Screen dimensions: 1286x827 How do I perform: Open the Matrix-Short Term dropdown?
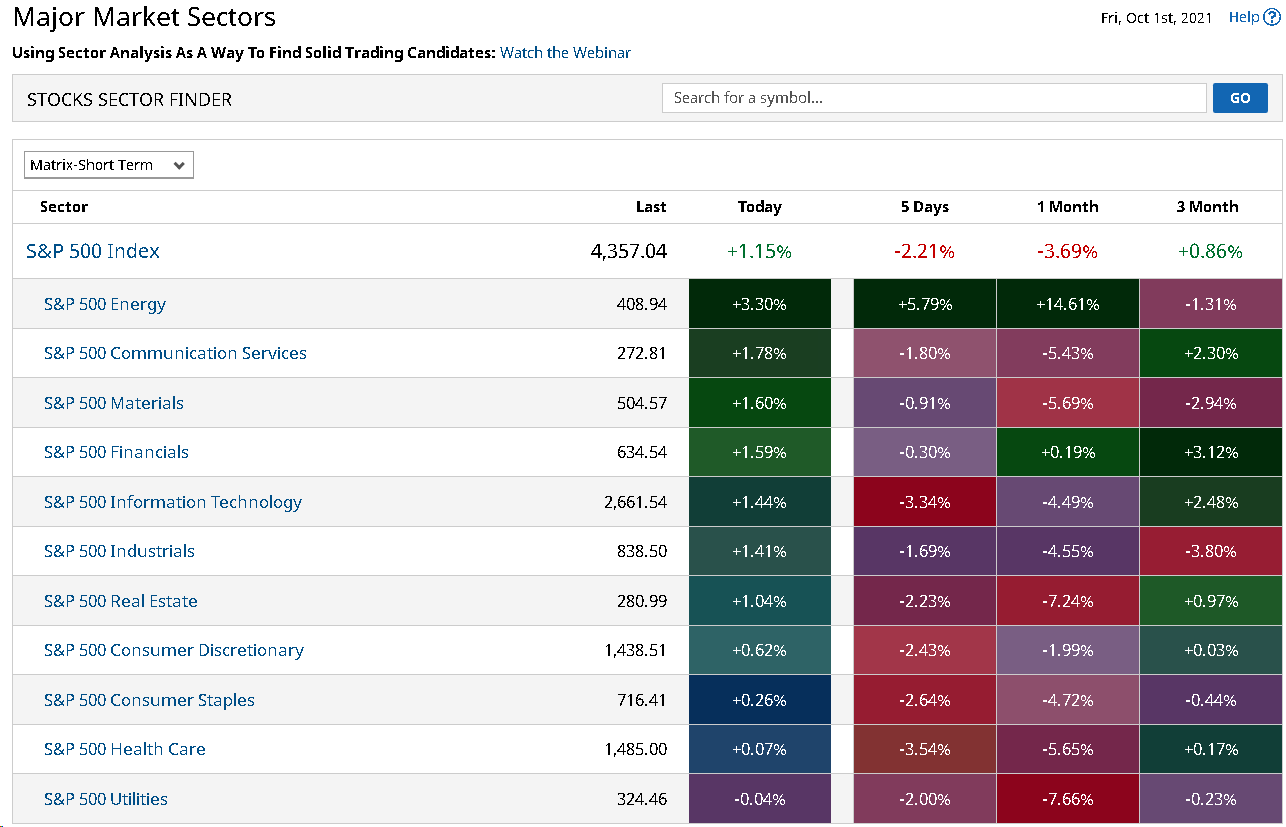click(109, 165)
